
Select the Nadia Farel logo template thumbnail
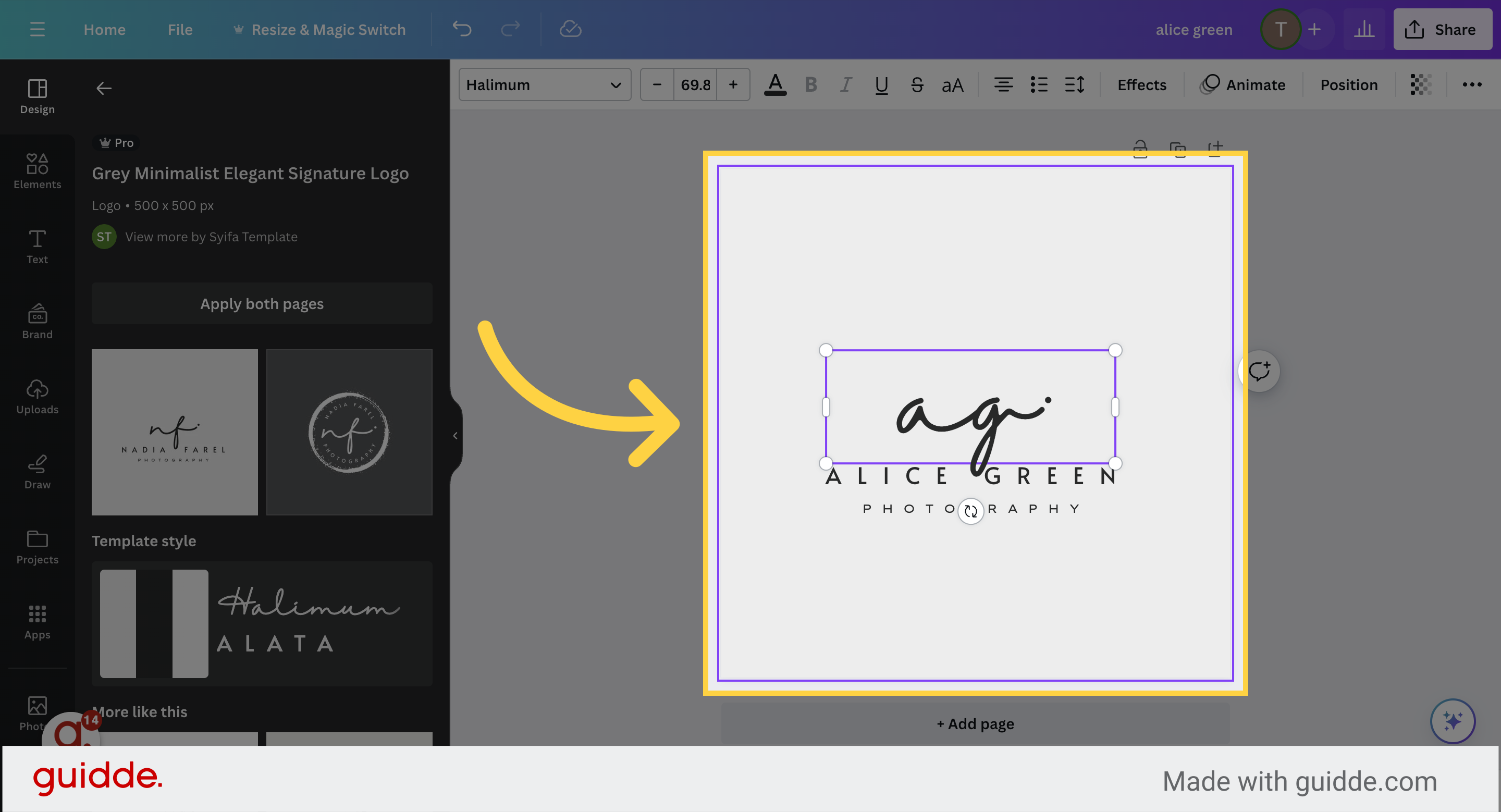(174, 432)
